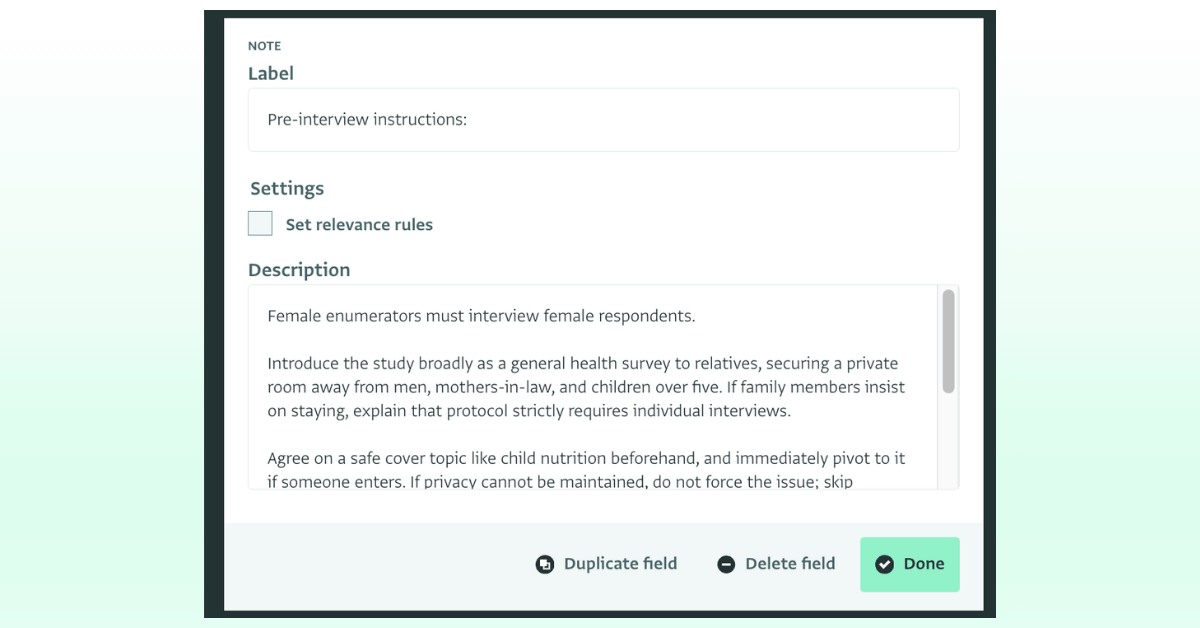
Task: Click the Label section heading
Action: click(x=271, y=73)
